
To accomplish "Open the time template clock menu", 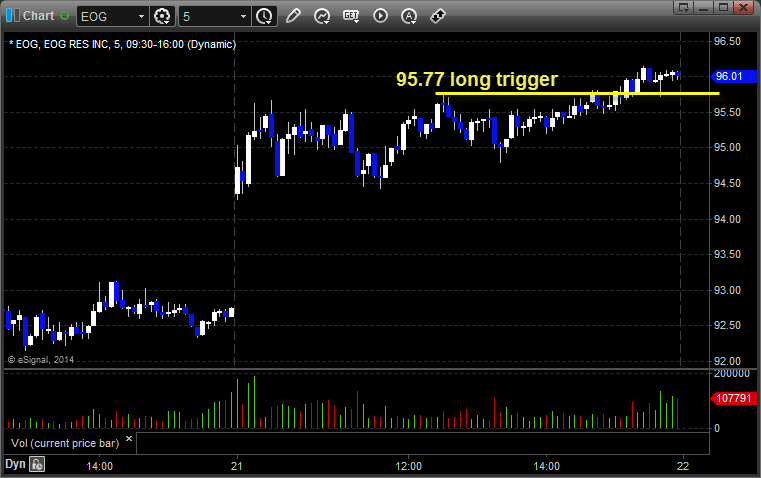I will [265, 16].
